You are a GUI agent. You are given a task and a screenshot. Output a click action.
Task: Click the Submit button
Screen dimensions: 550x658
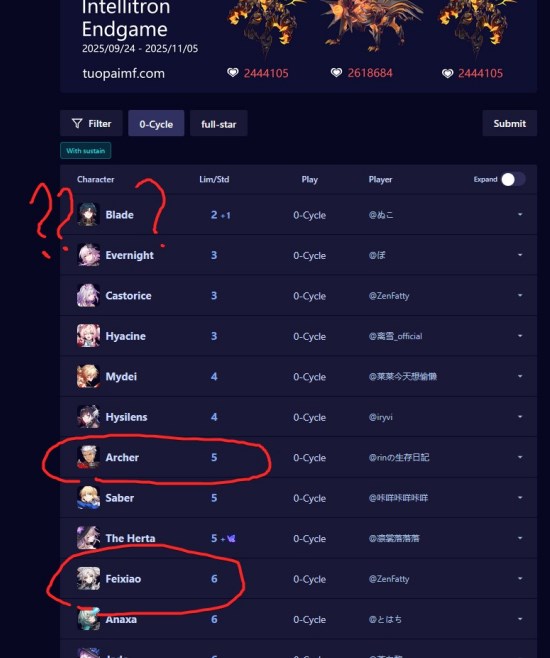pos(509,123)
